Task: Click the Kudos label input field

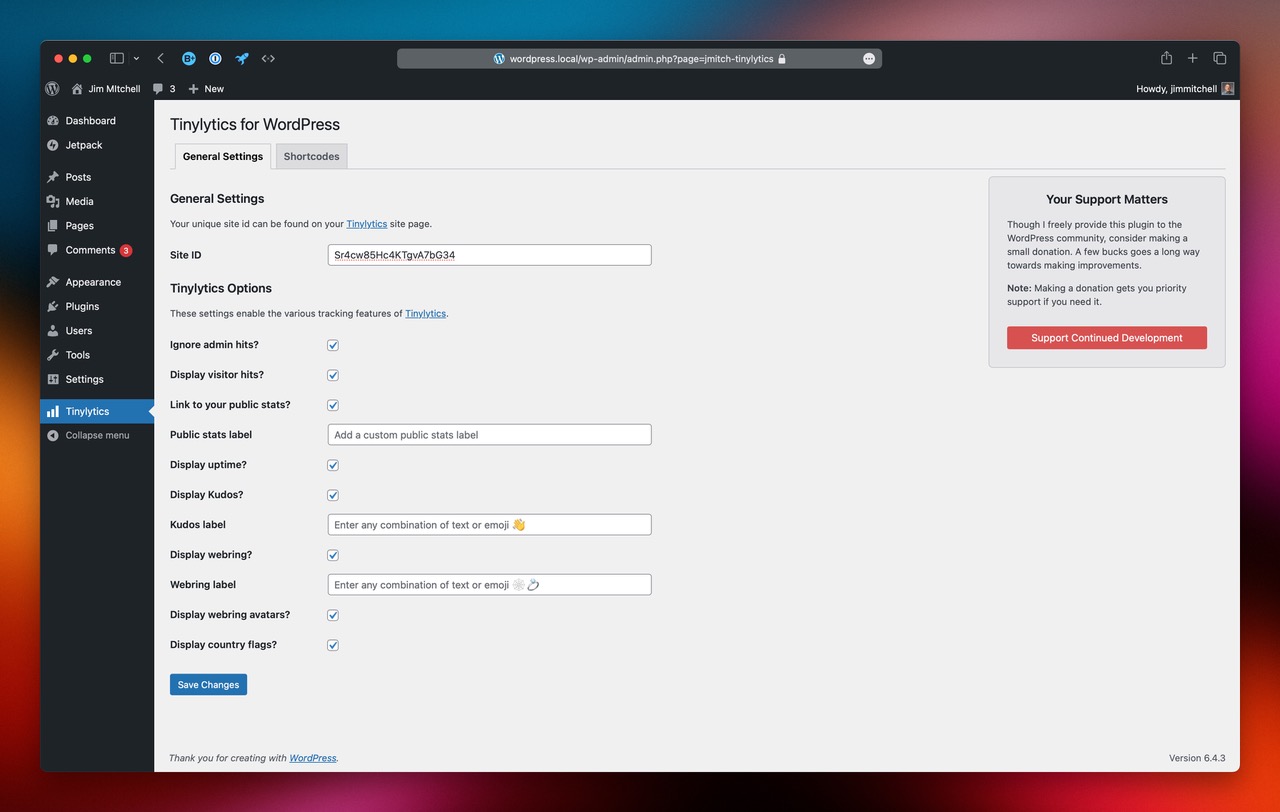Action: 490,525
